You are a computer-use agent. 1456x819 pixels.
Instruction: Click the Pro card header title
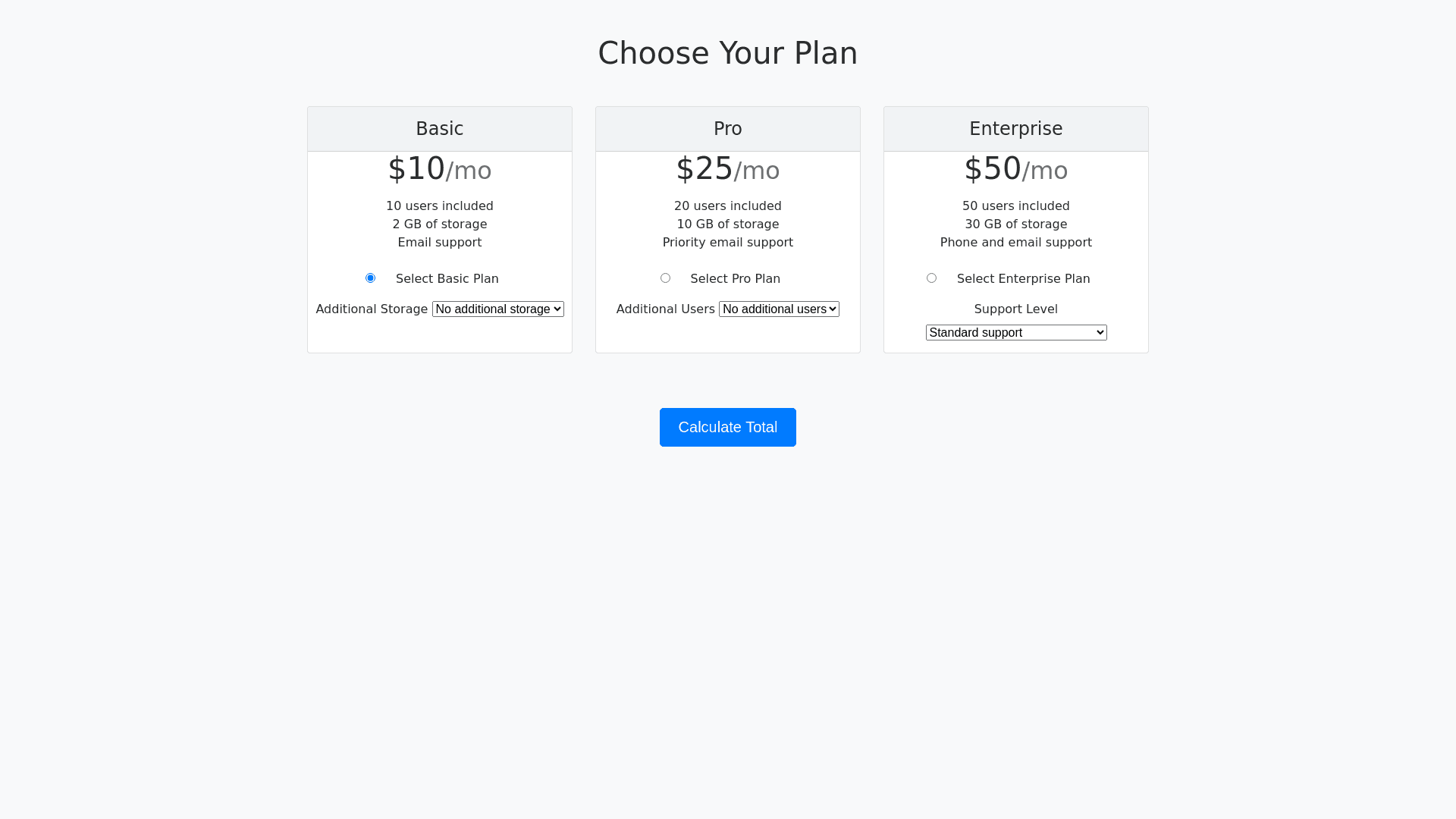pos(727,129)
